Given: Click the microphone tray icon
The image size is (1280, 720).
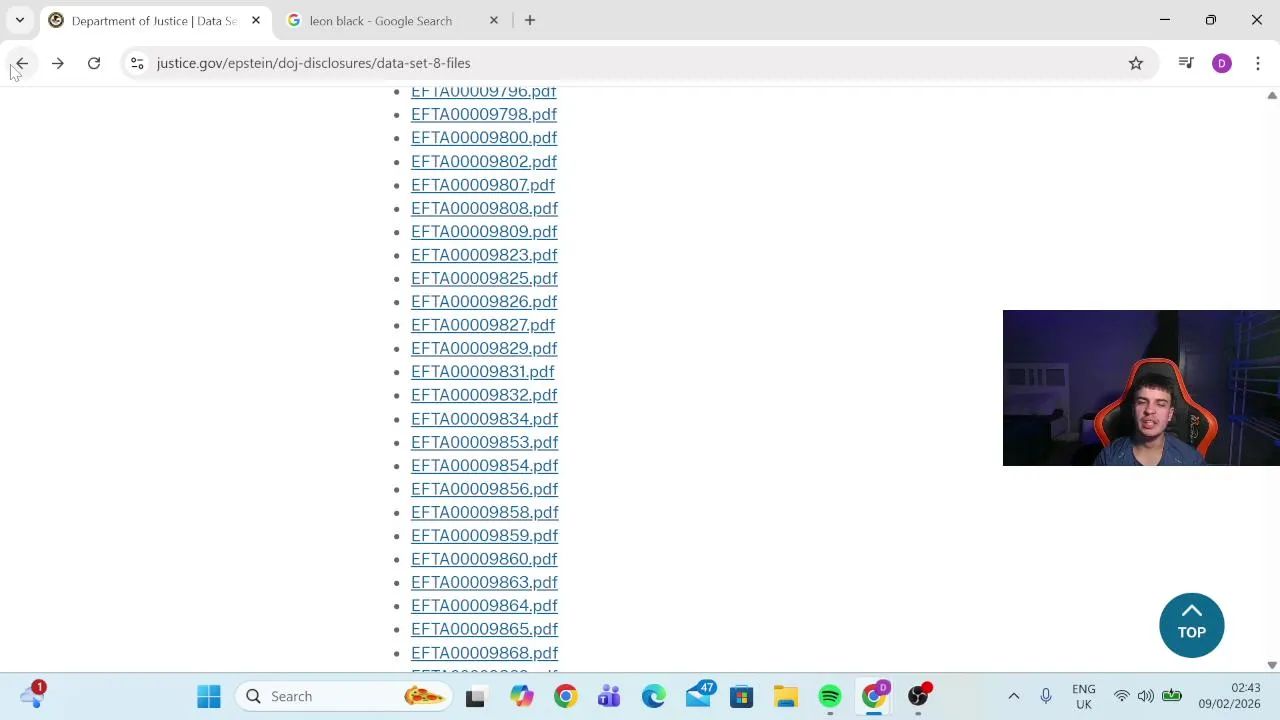Looking at the screenshot, I should (1046, 696).
